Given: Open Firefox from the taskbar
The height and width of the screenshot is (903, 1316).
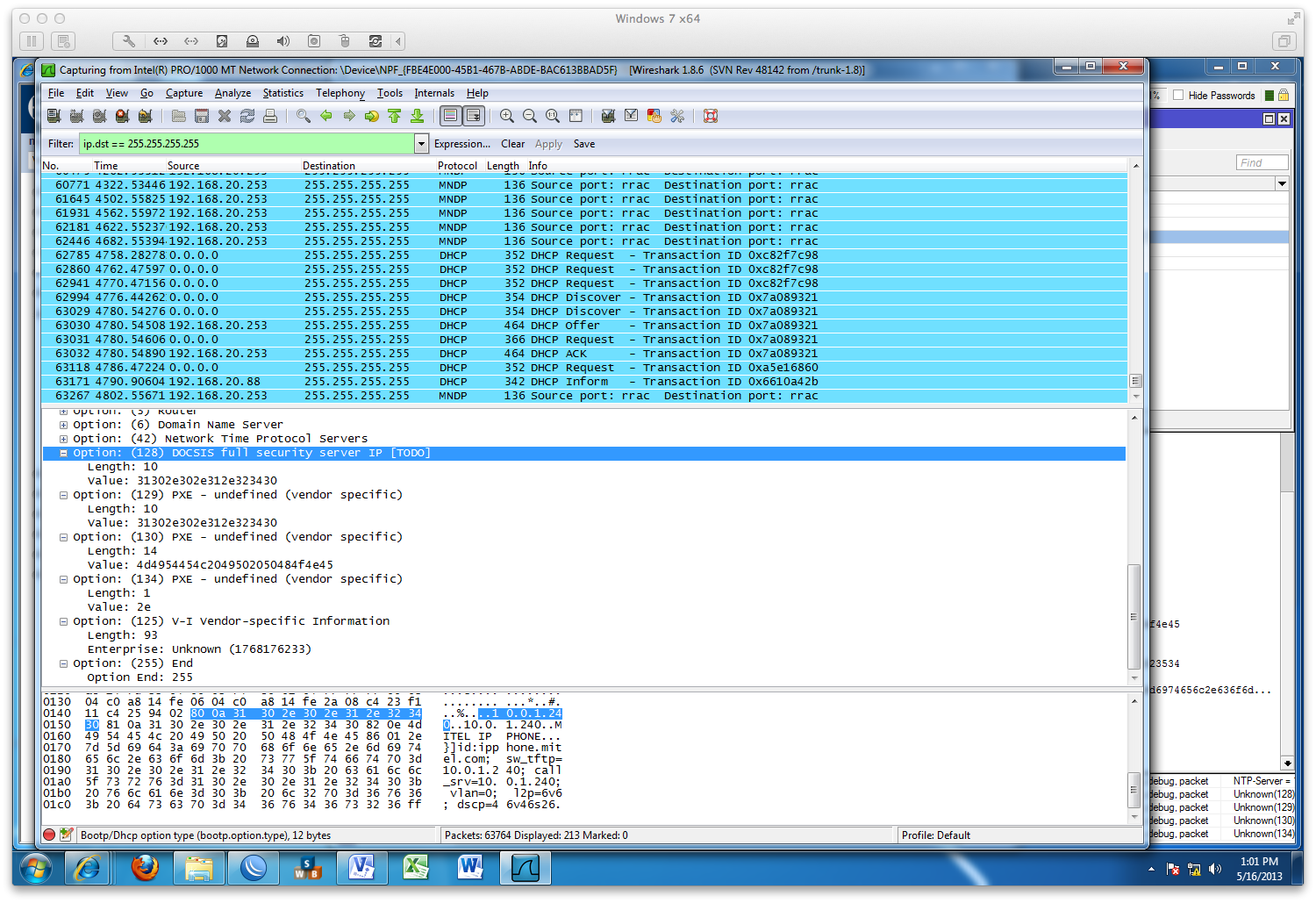Looking at the screenshot, I should 145,869.
